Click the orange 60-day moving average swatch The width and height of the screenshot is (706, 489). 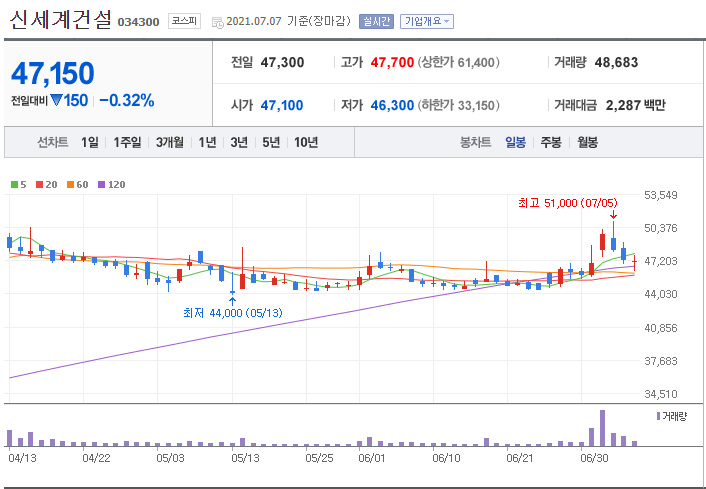point(70,185)
